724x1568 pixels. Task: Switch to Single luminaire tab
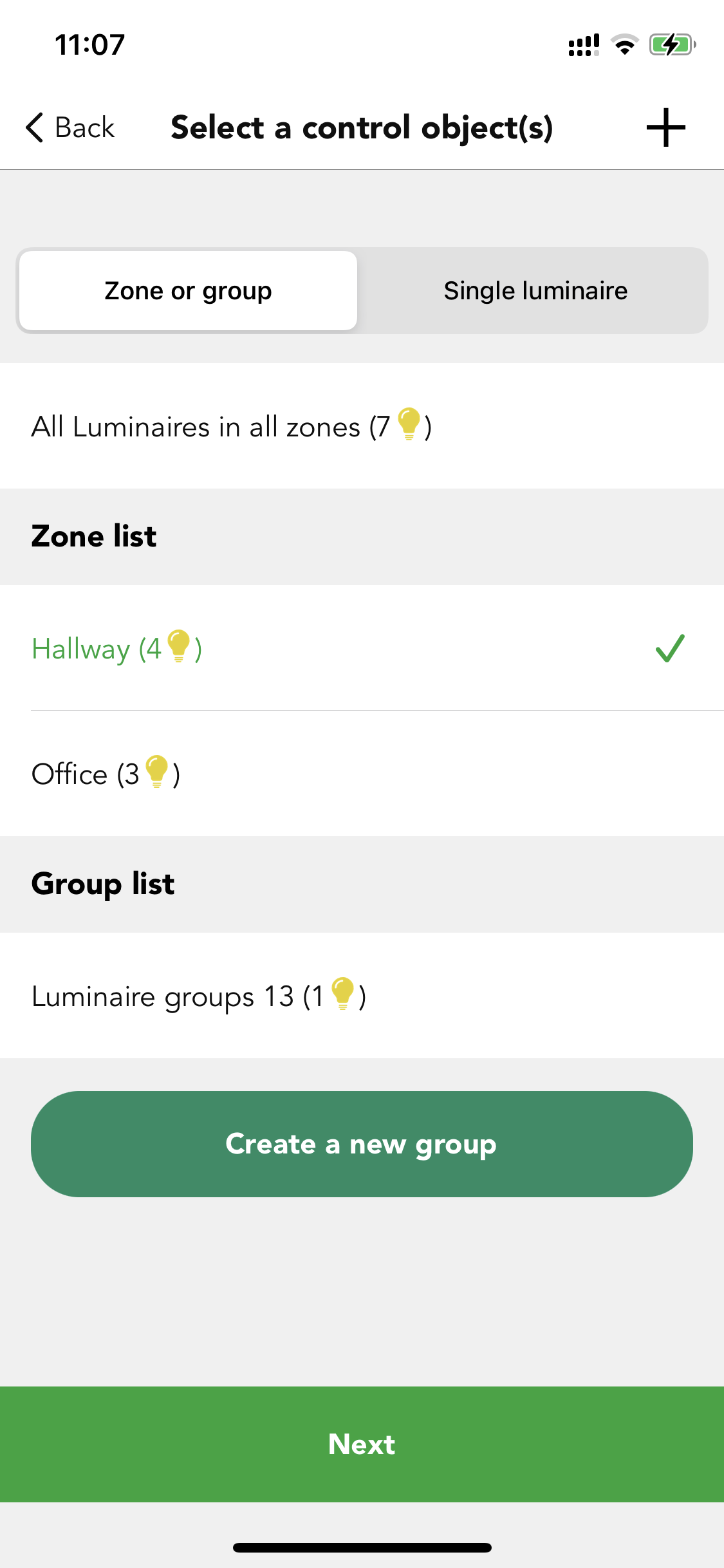tap(535, 290)
